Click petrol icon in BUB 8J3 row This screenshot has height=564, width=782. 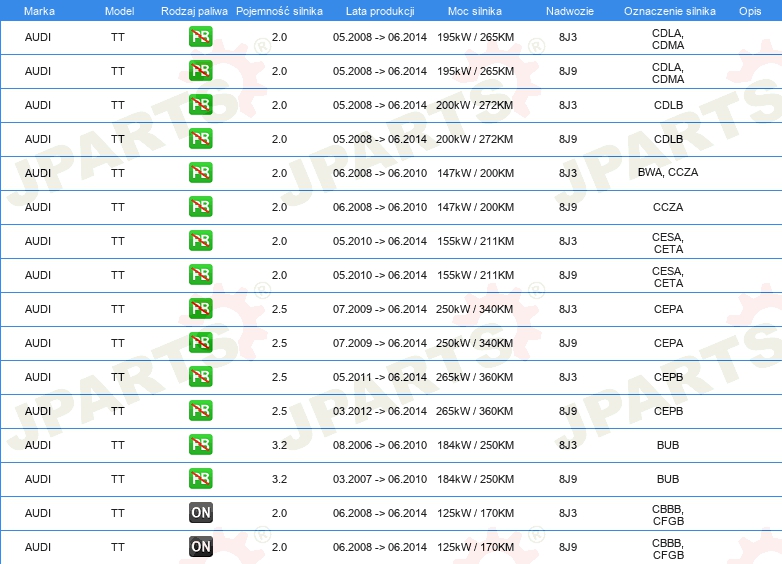point(200,444)
